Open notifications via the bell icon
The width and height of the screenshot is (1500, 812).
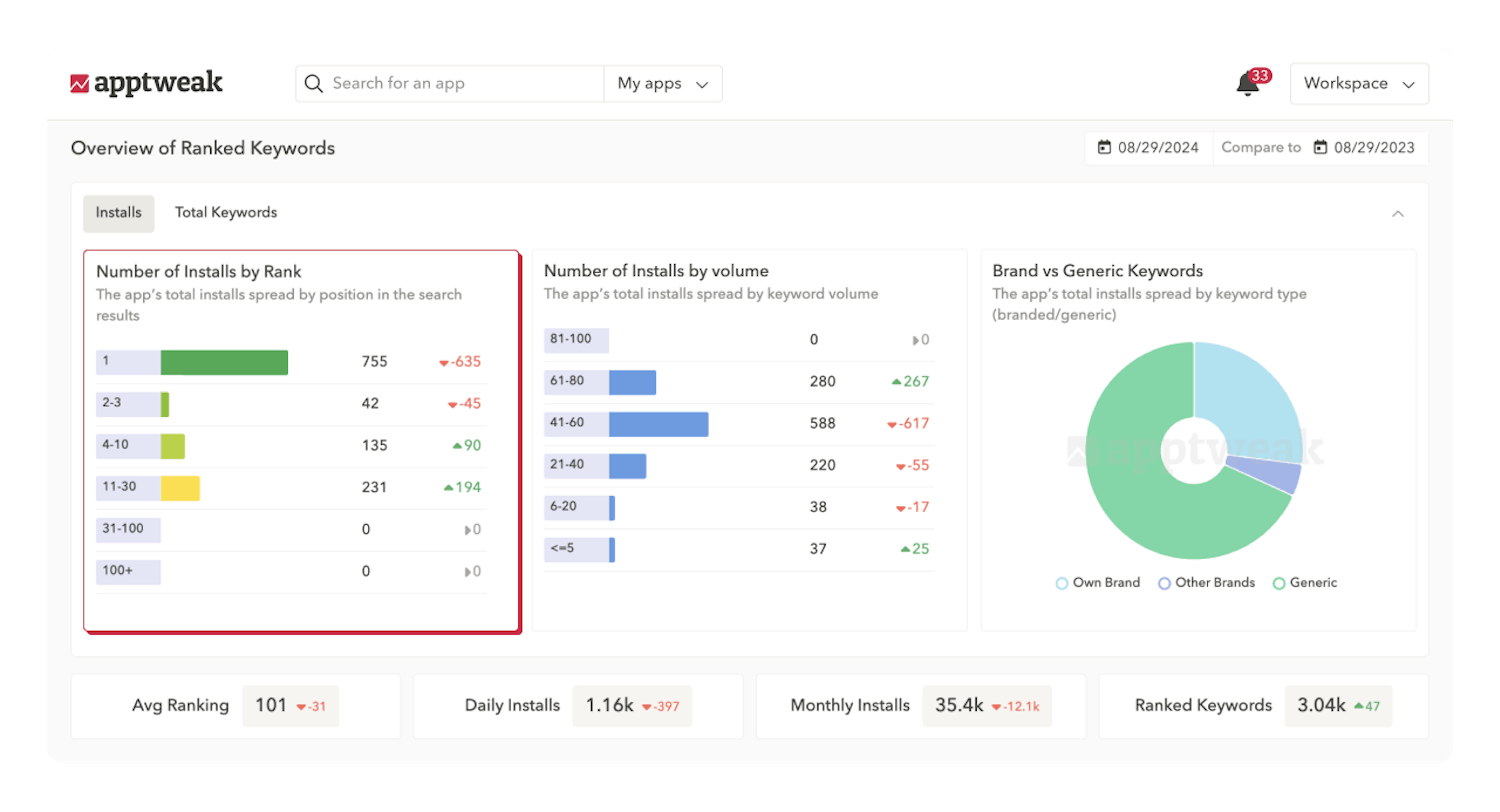(x=1246, y=87)
